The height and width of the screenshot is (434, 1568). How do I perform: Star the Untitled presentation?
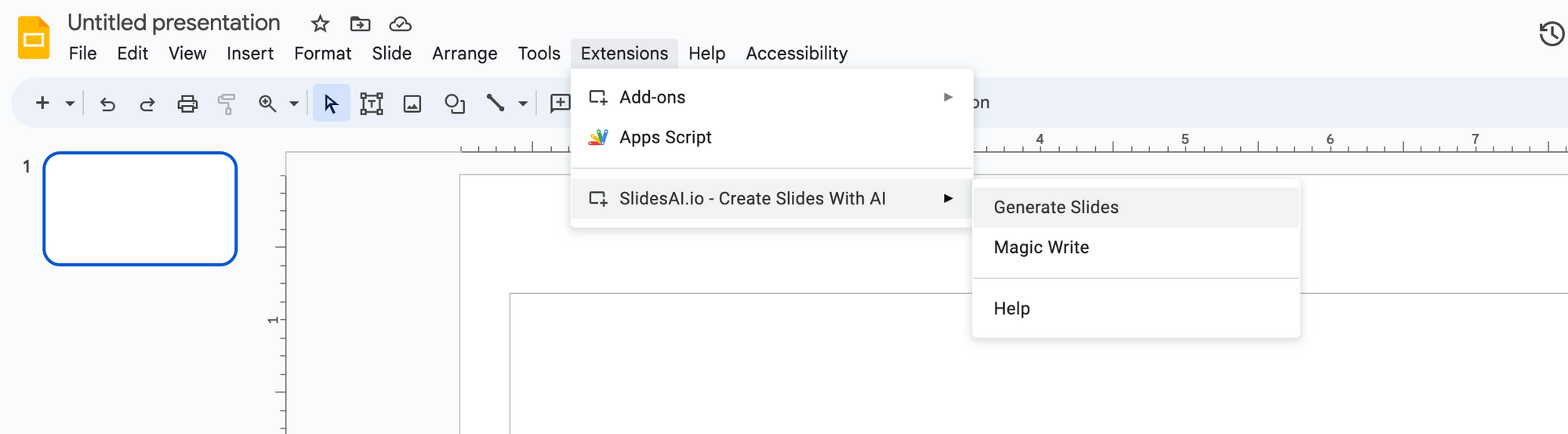320,24
